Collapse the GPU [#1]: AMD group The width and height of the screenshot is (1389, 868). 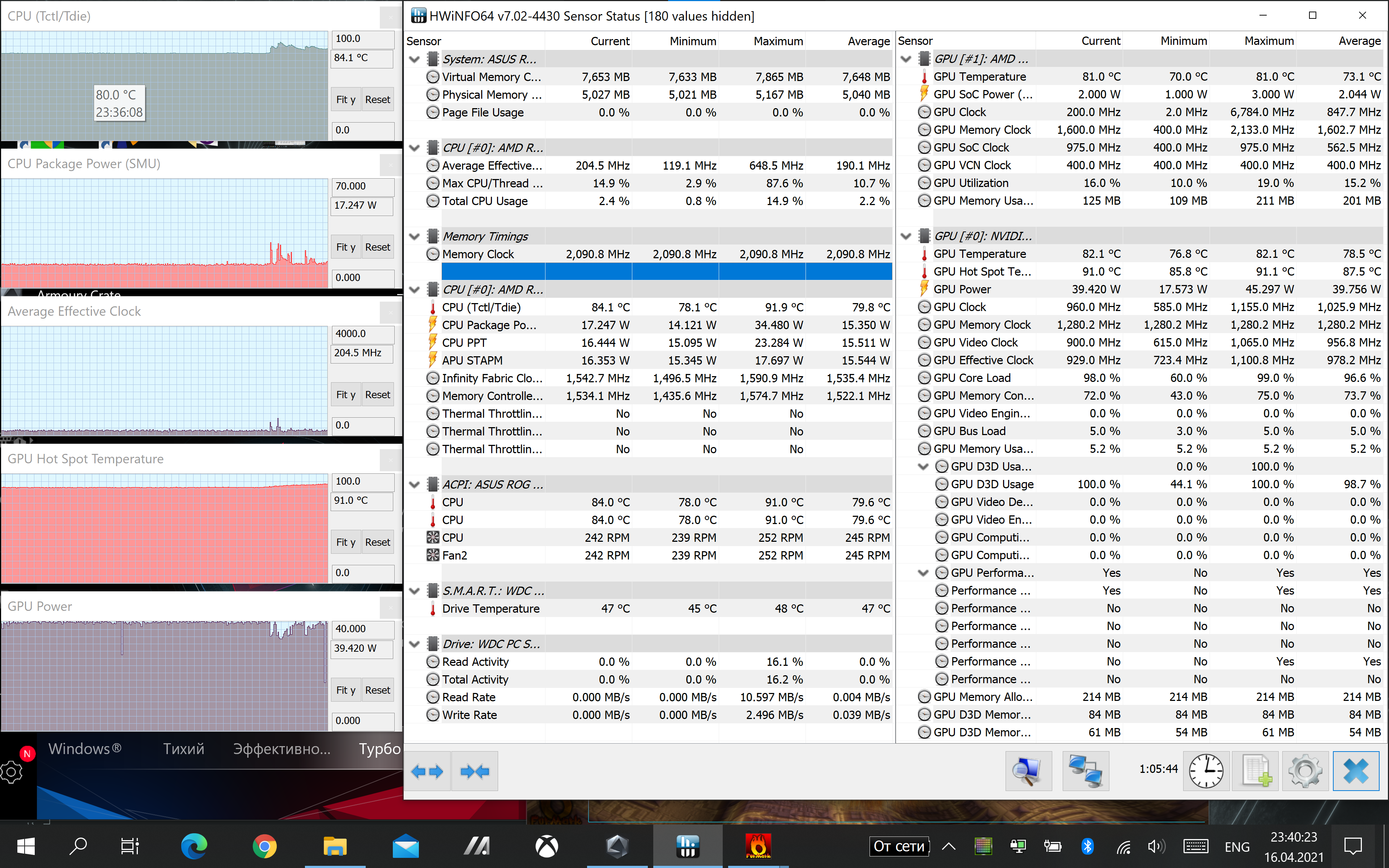pyautogui.click(x=906, y=59)
